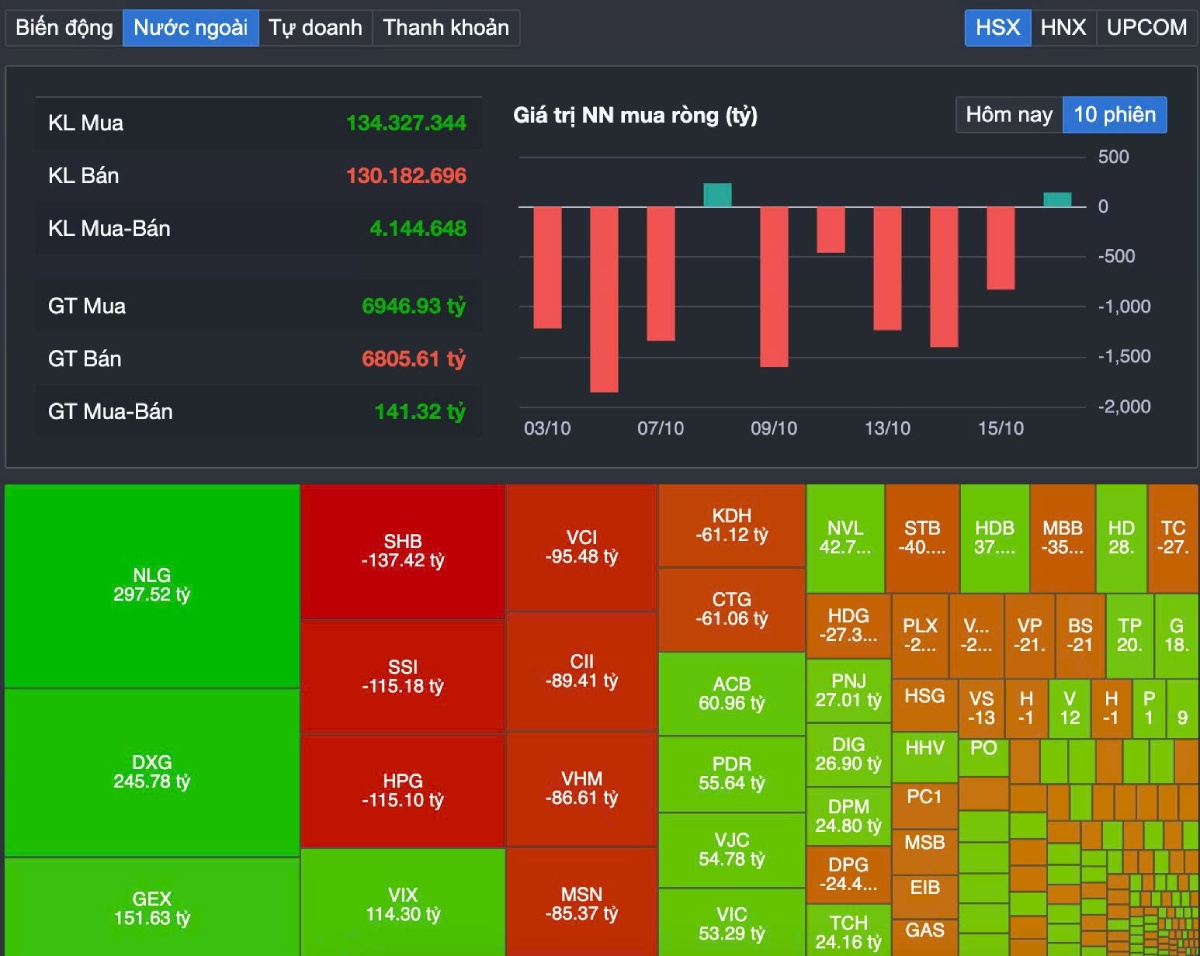The height and width of the screenshot is (956, 1200).
Task: Show today's data with Hôm nay
Action: [x=1008, y=115]
